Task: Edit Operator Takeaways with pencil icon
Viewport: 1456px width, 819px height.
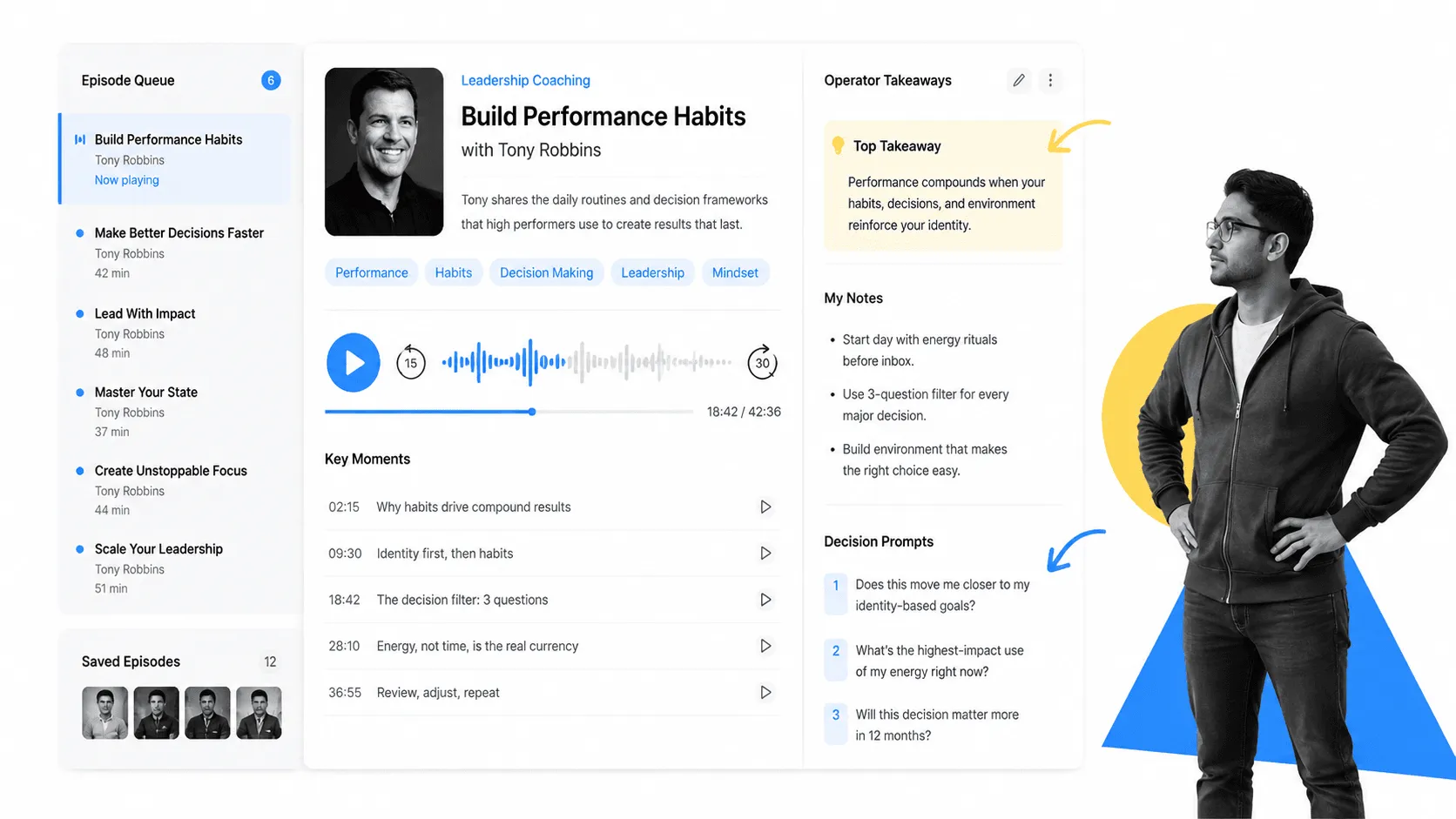Action: click(x=1019, y=80)
